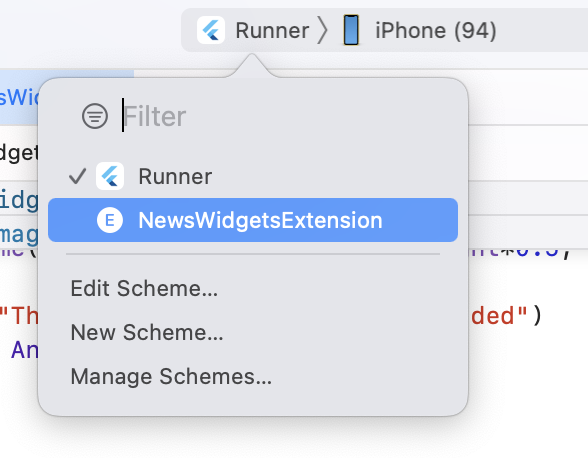Click the iPhone device icon in toolbar

coord(351,30)
